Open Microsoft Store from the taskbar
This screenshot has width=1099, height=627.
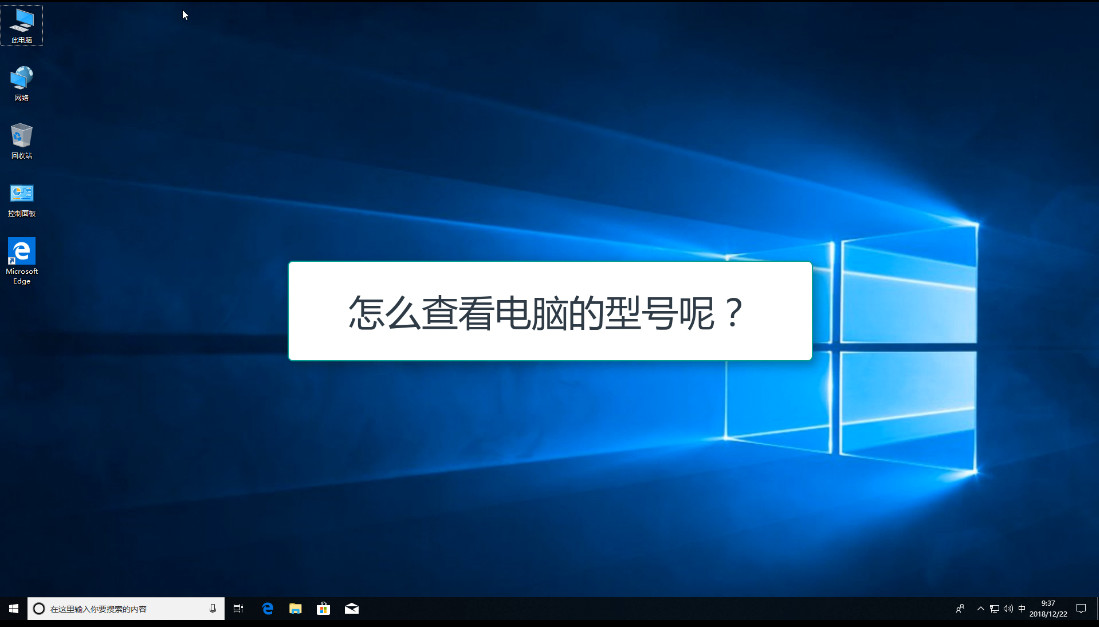point(323,608)
